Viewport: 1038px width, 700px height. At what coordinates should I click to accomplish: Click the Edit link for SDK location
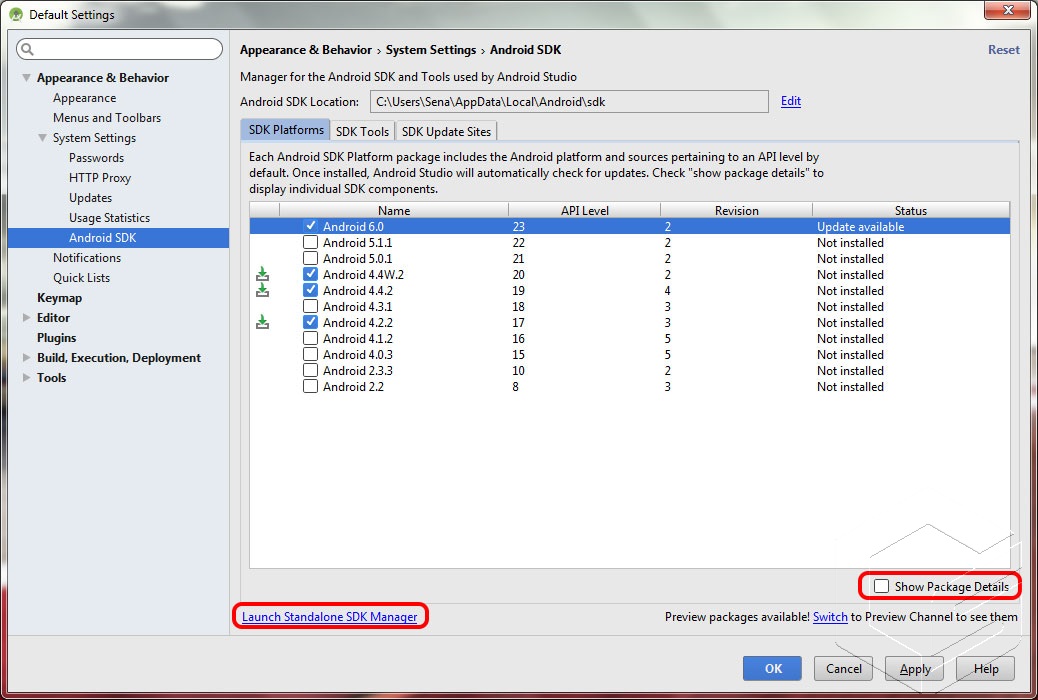[790, 101]
